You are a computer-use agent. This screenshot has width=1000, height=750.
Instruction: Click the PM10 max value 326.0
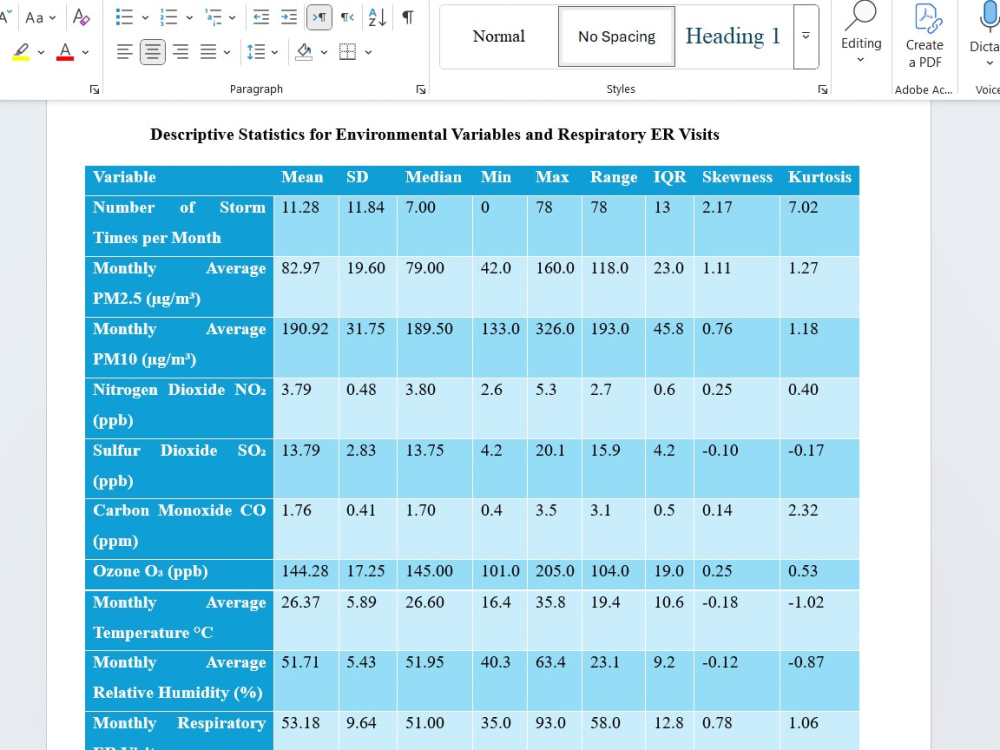click(555, 329)
